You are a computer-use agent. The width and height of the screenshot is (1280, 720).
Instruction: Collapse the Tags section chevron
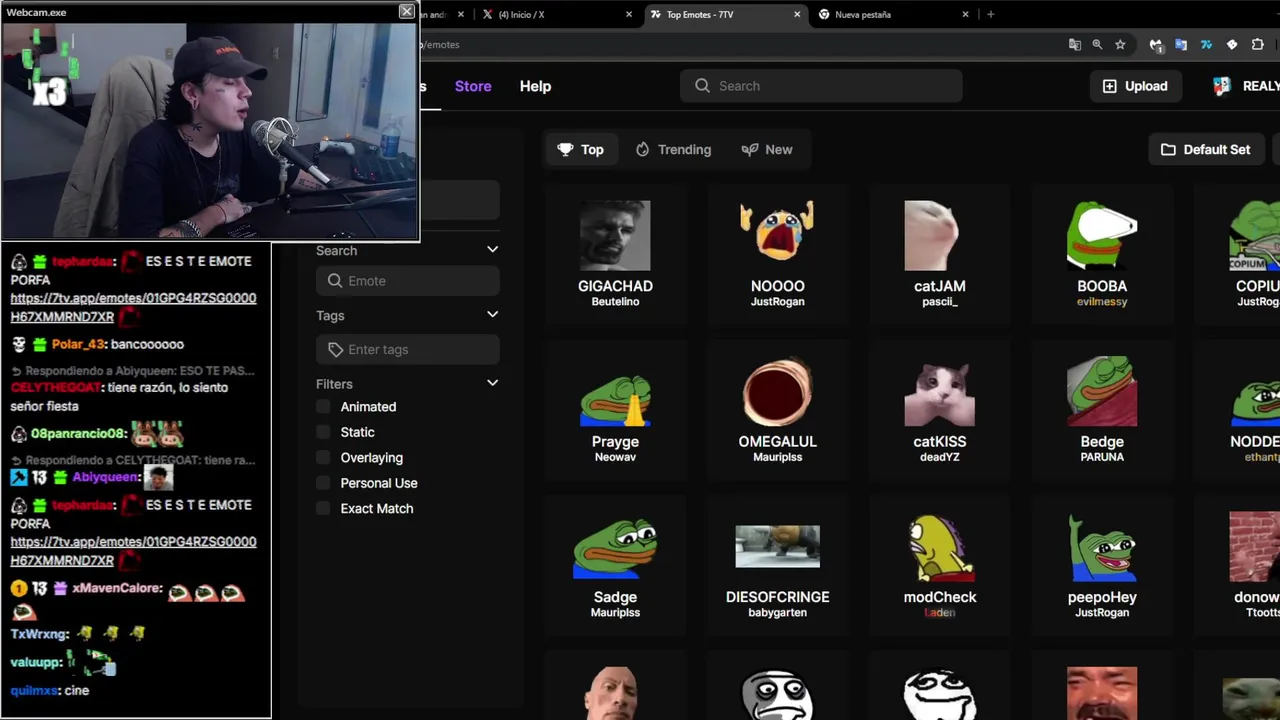click(492, 314)
